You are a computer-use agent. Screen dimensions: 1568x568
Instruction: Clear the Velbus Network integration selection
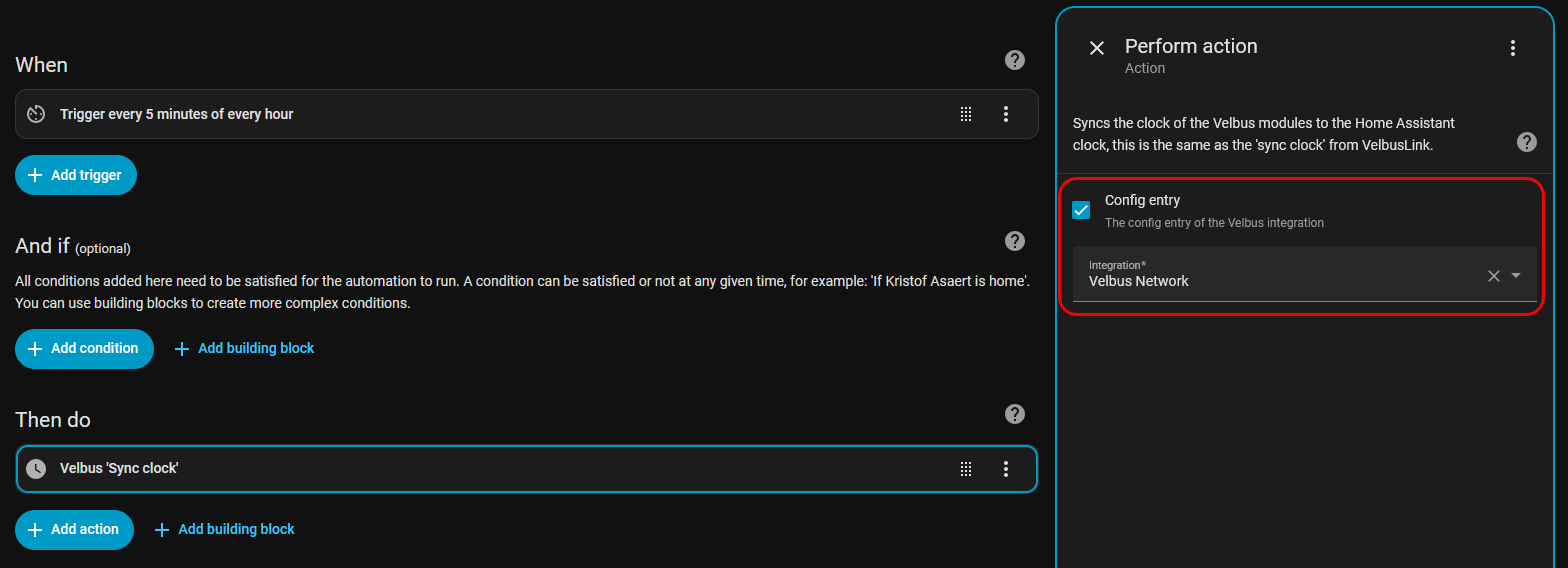(x=1493, y=276)
